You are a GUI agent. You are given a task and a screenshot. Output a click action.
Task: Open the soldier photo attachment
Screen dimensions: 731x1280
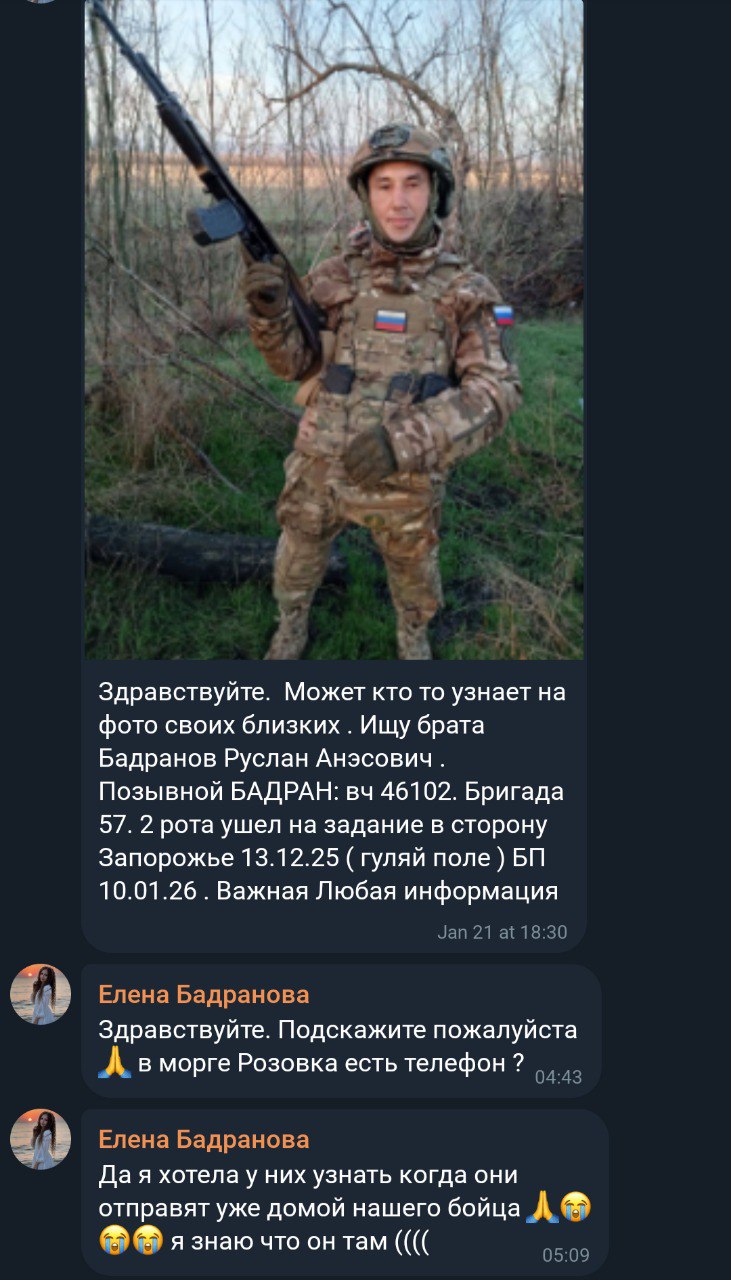[x=334, y=330]
